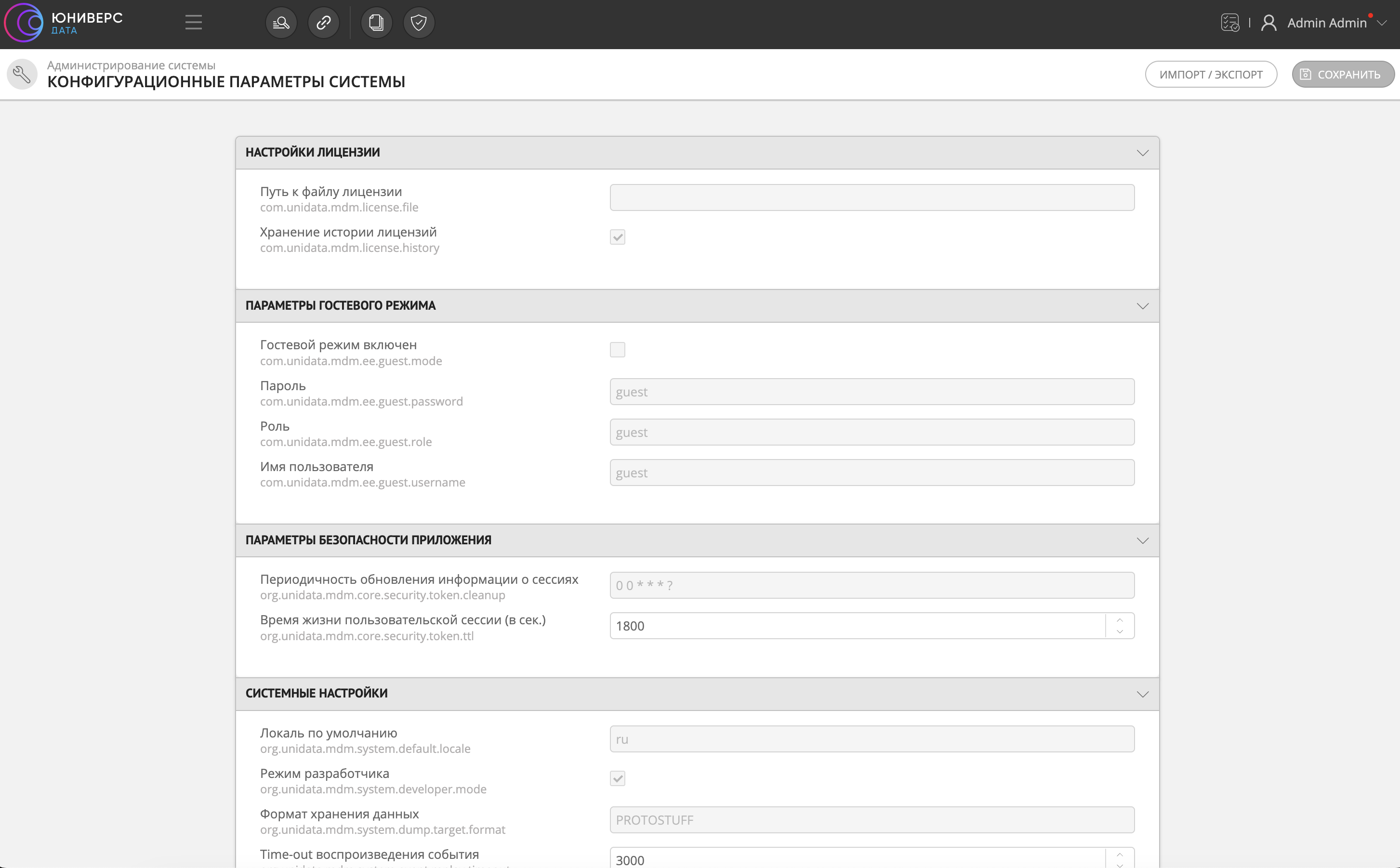This screenshot has width=1400, height=868.
Task: Click guest Пароль input field
Action: coord(872,392)
